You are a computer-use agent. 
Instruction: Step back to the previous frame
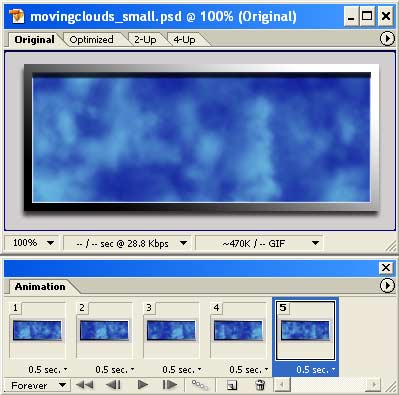click(113, 385)
